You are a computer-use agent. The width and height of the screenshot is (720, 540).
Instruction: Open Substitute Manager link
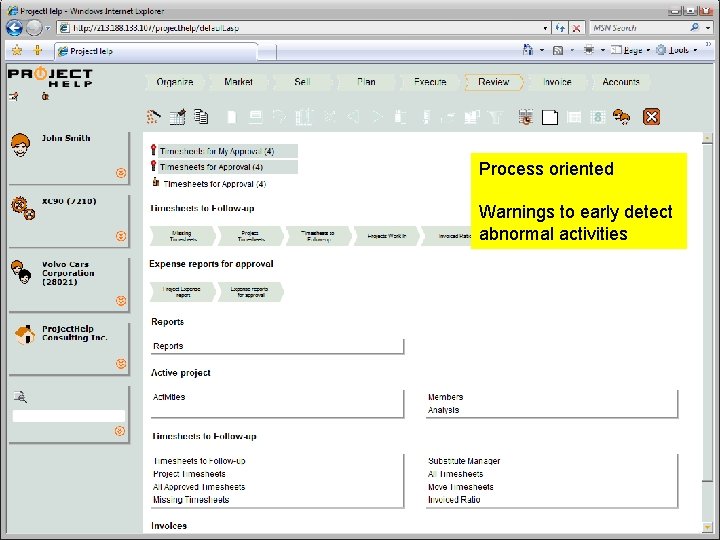coord(464,461)
